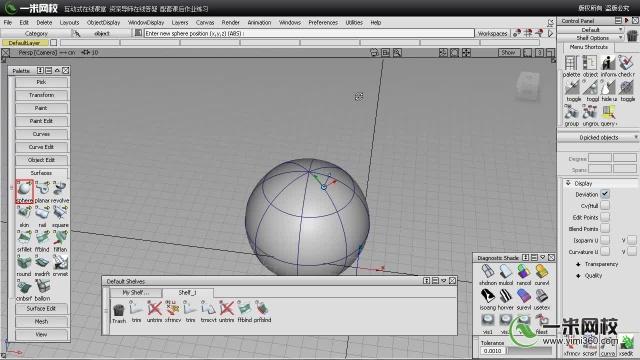Click the sphere position prompt field
This screenshot has height=360, width=640.
[x=309, y=33]
